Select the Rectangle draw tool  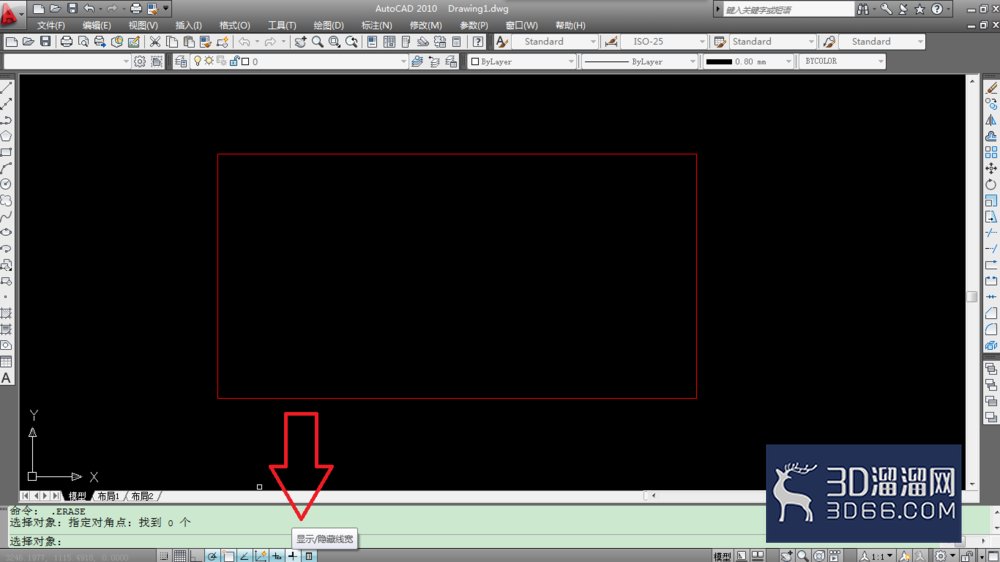(x=6, y=152)
